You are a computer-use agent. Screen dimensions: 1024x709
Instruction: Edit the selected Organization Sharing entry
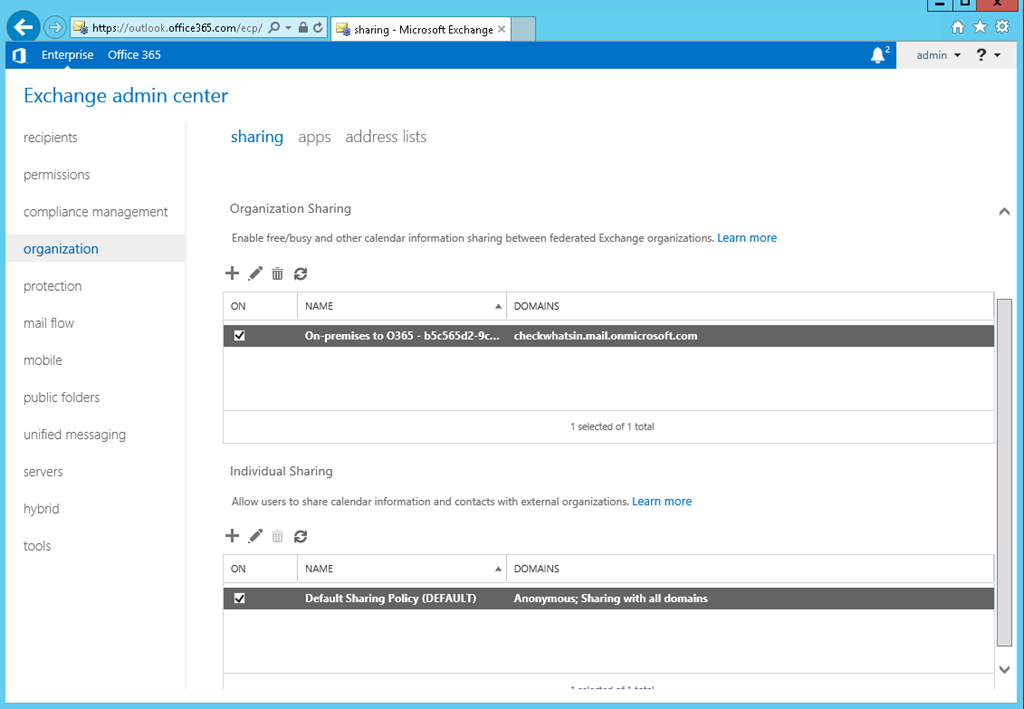pyautogui.click(x=255, y=273)
